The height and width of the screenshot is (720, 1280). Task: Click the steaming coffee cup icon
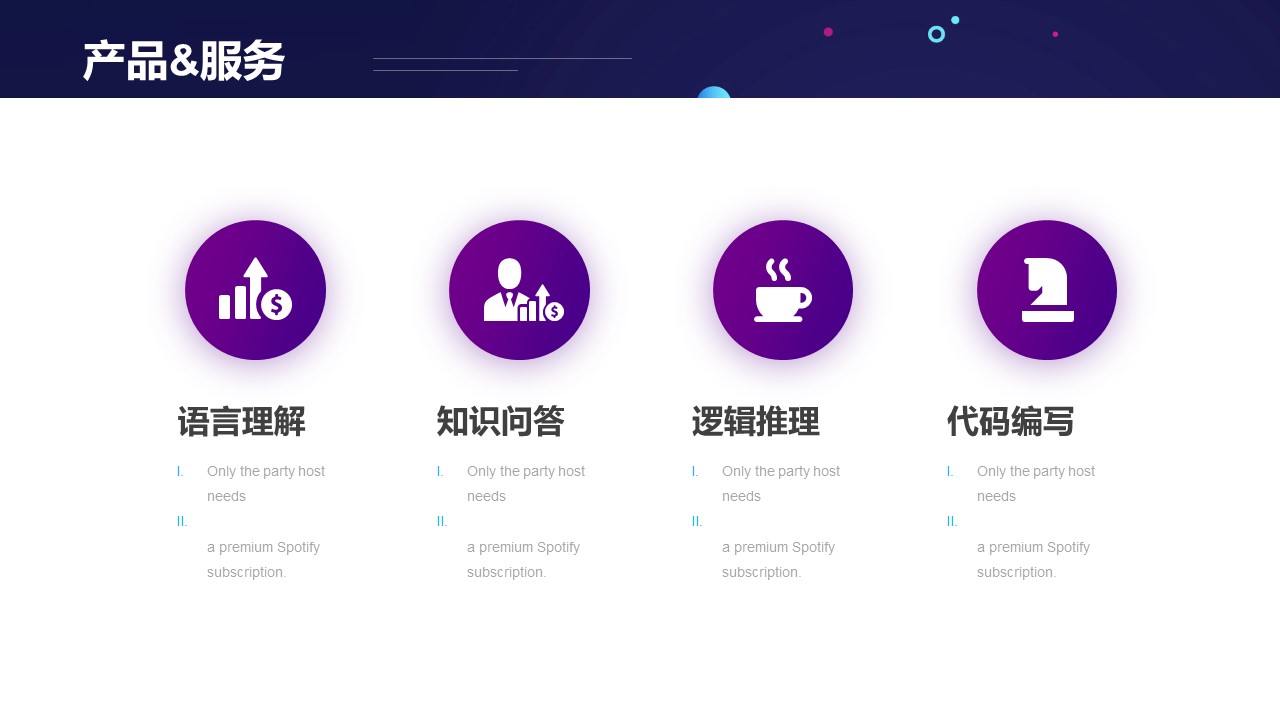(783, 290)
